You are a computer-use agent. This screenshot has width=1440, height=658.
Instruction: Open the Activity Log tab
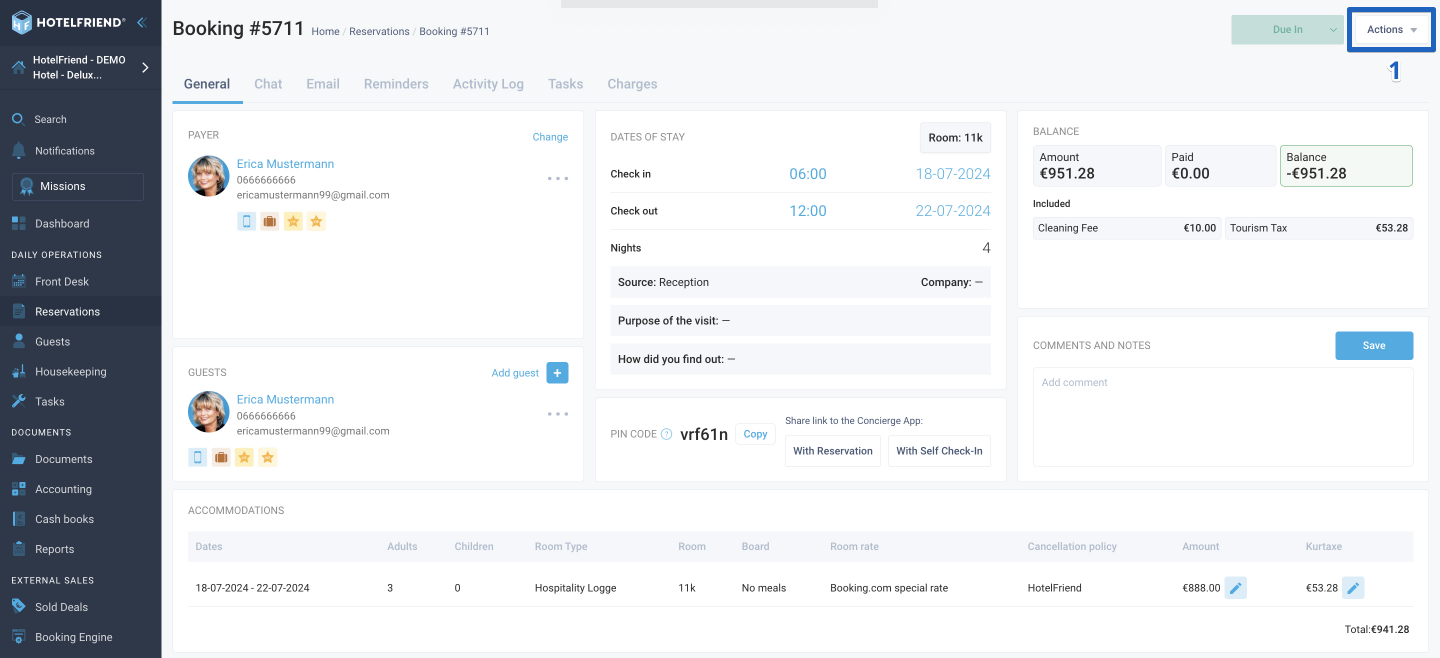pyautogui.click(x=488, y=84)
